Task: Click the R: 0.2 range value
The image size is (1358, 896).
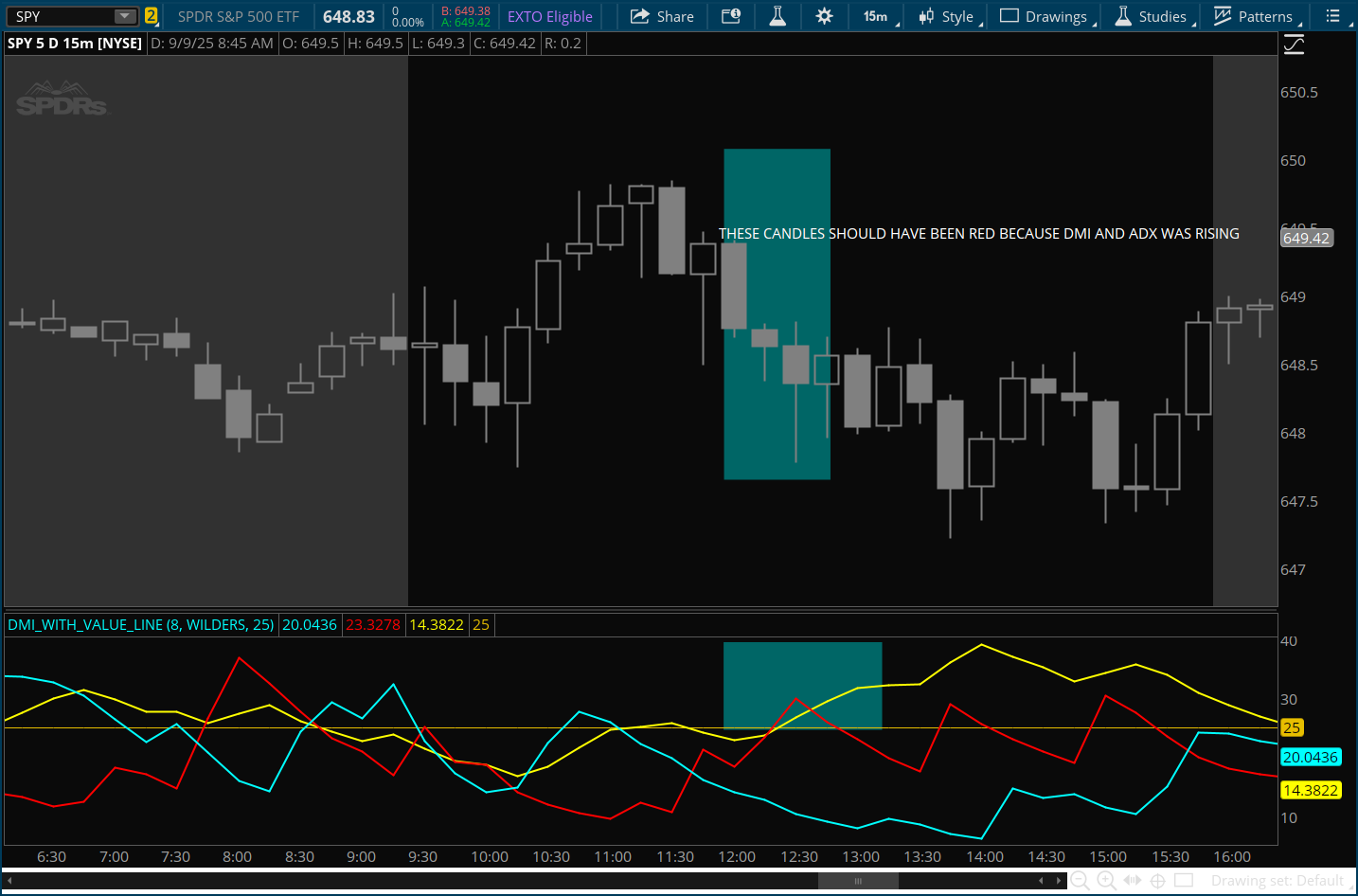Action: point(563,44)
